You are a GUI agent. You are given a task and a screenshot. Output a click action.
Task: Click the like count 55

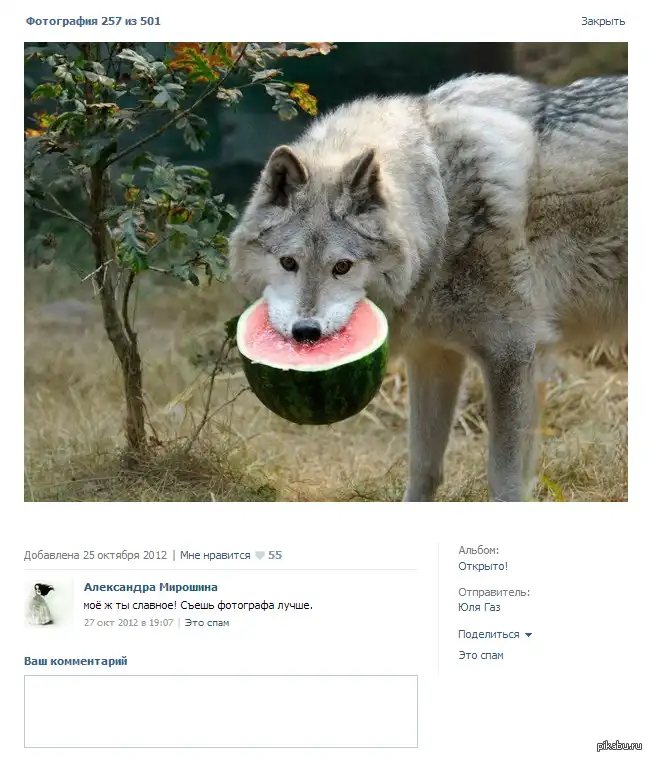[x=275, y=555]
